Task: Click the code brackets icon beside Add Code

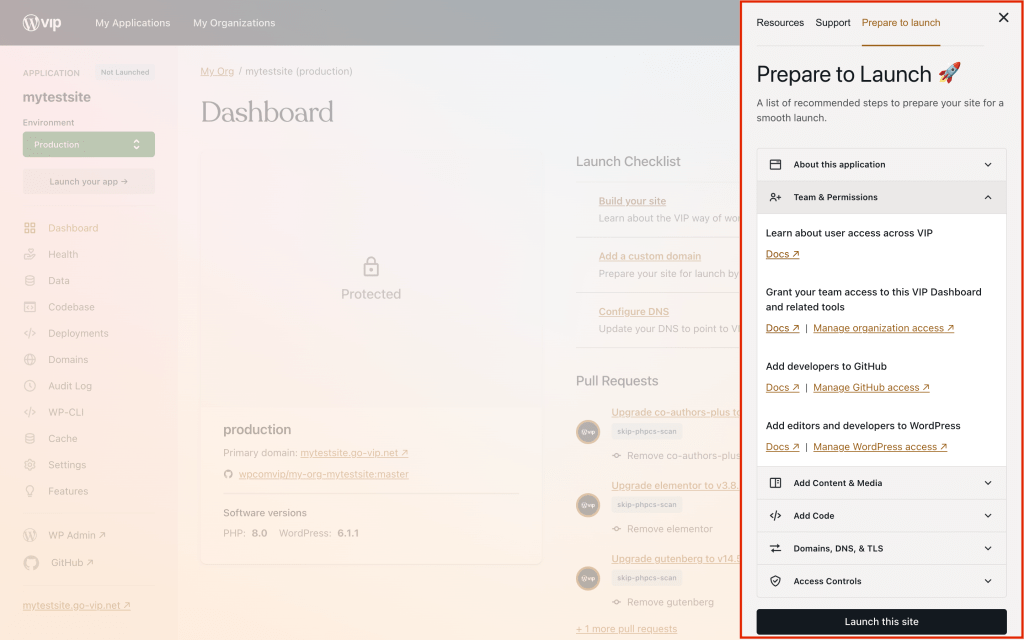Action: 775,516
